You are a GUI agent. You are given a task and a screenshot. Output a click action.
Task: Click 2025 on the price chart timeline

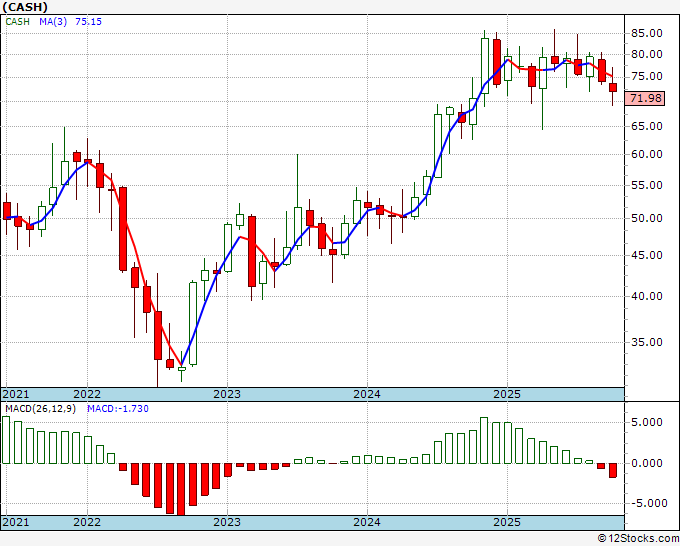click(507, 394)
